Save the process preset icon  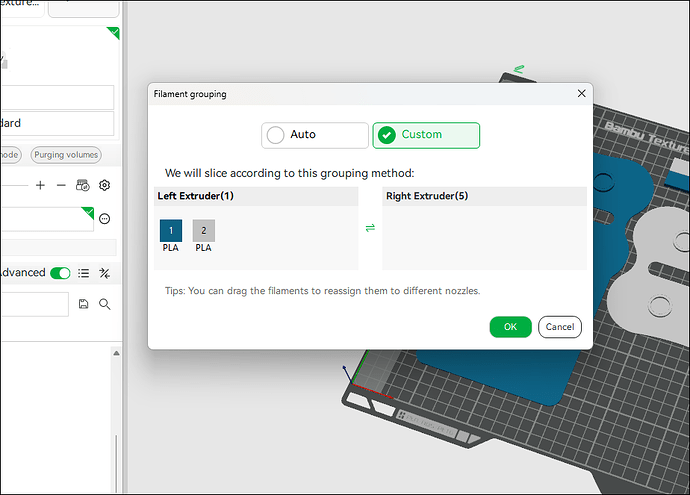[x=84, y=304]
